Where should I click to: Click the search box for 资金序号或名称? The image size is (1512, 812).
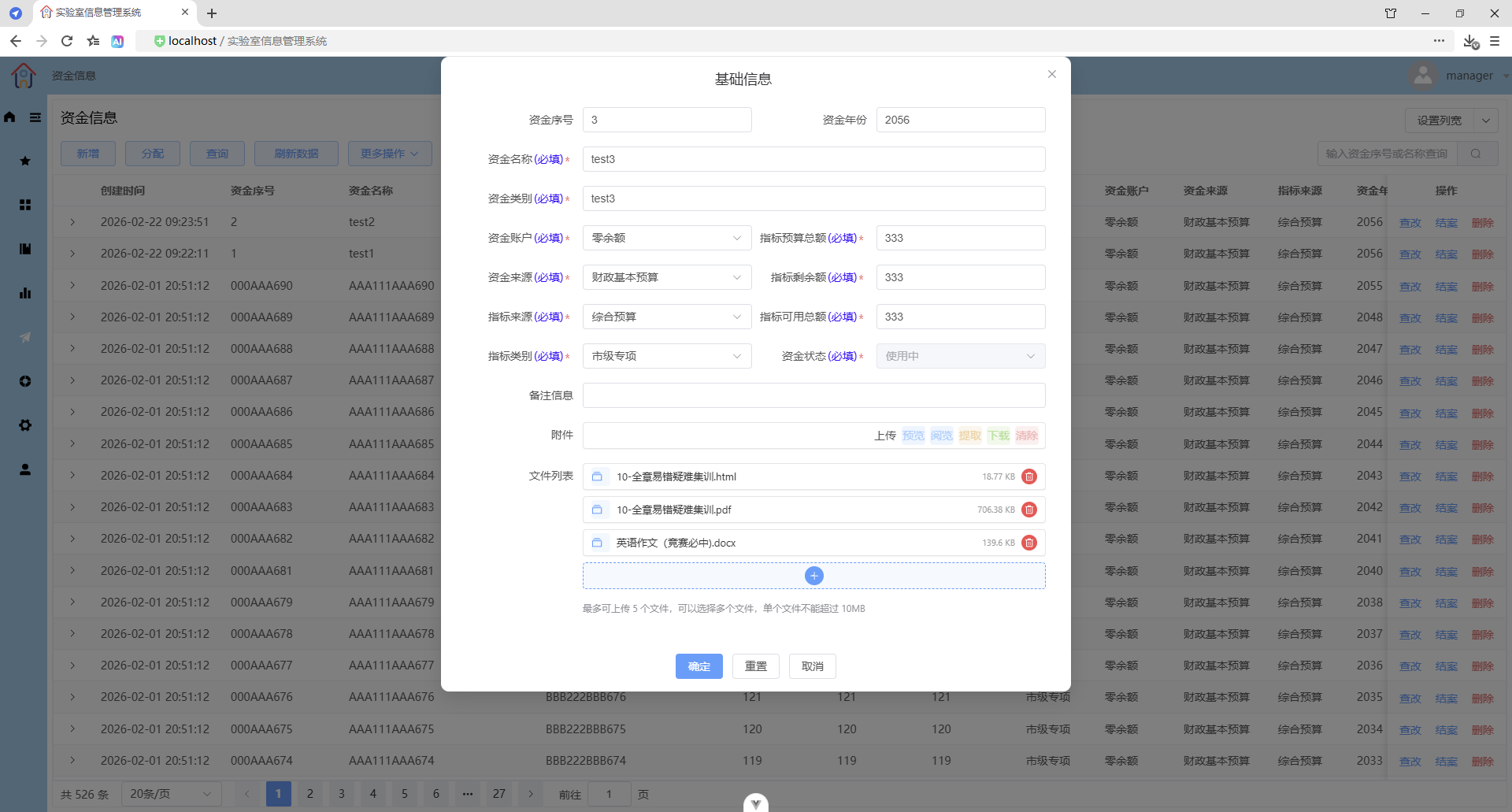tap(1388, 154)
